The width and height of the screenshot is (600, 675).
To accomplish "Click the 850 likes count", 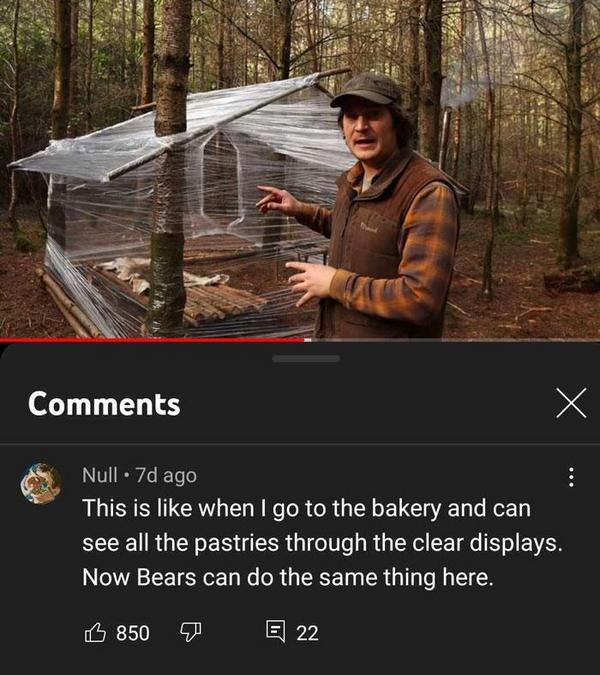I will (133, 633).
